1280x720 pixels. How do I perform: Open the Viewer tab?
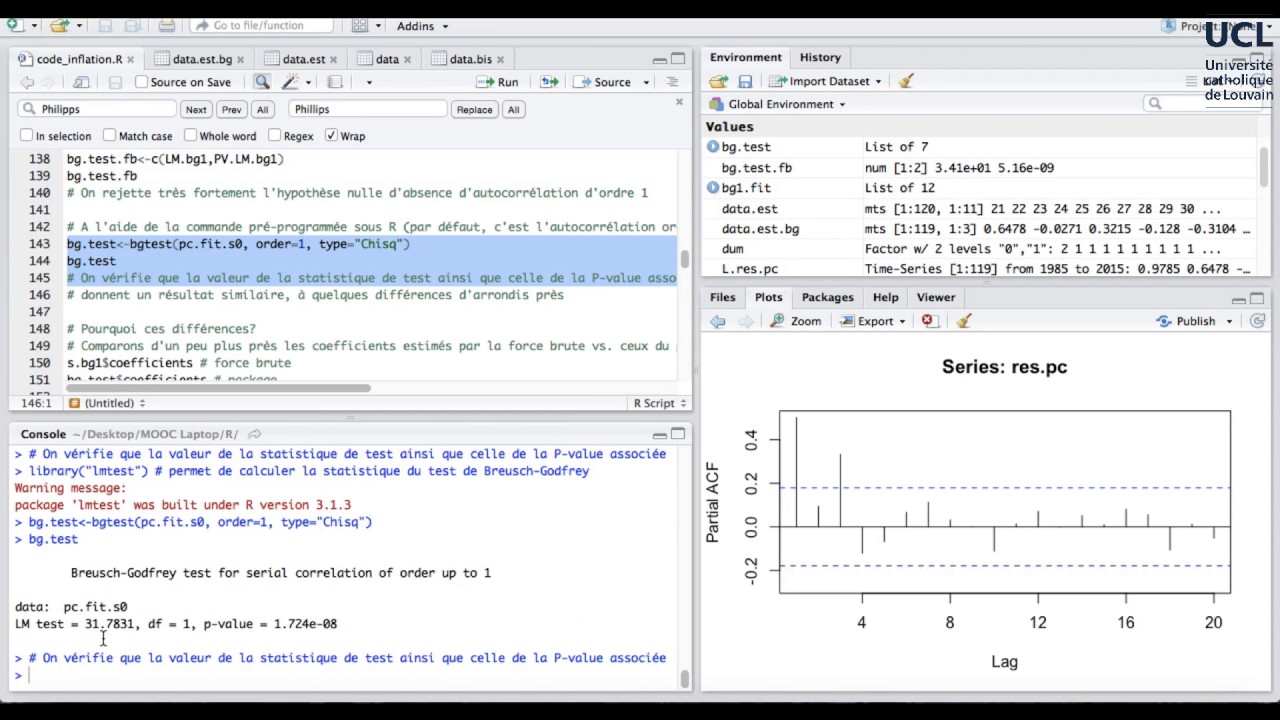[x=936, y=297]
